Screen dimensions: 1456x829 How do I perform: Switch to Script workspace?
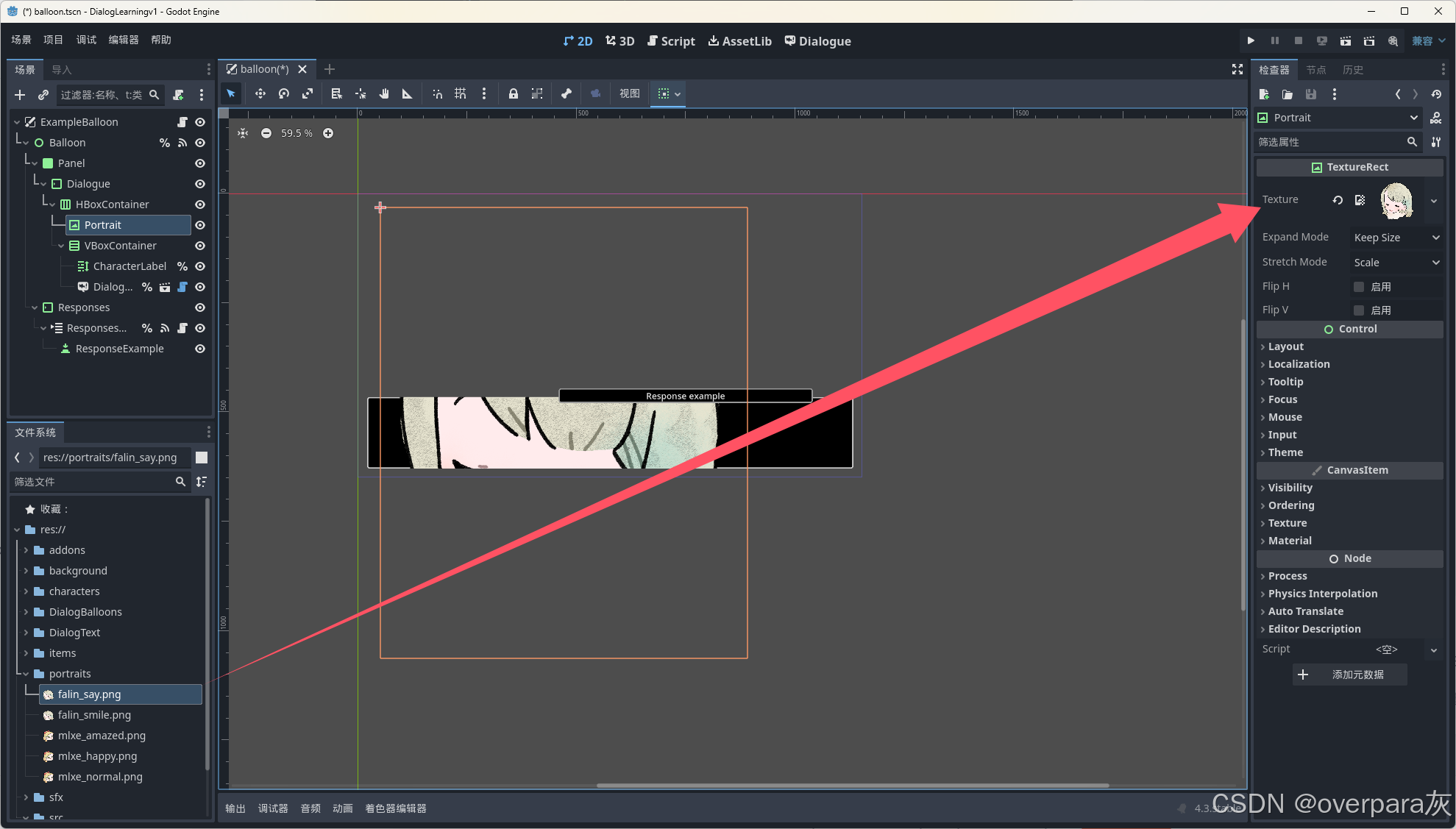tap(671, 41)
